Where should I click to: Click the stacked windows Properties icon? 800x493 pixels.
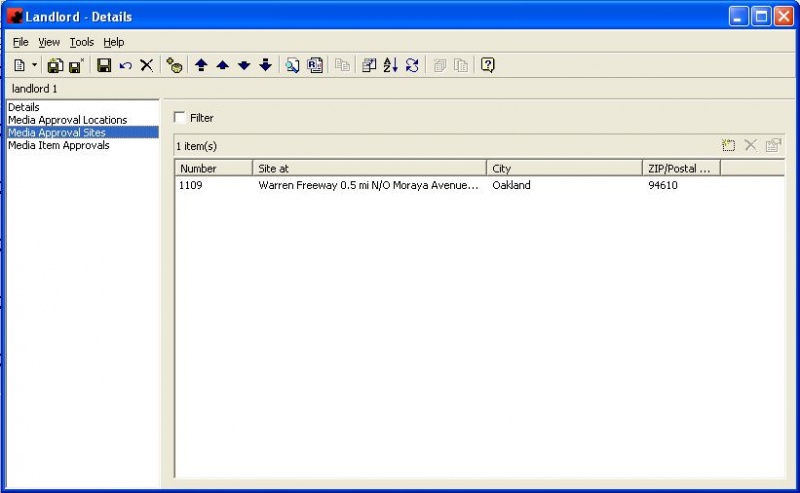click(369, 65)
